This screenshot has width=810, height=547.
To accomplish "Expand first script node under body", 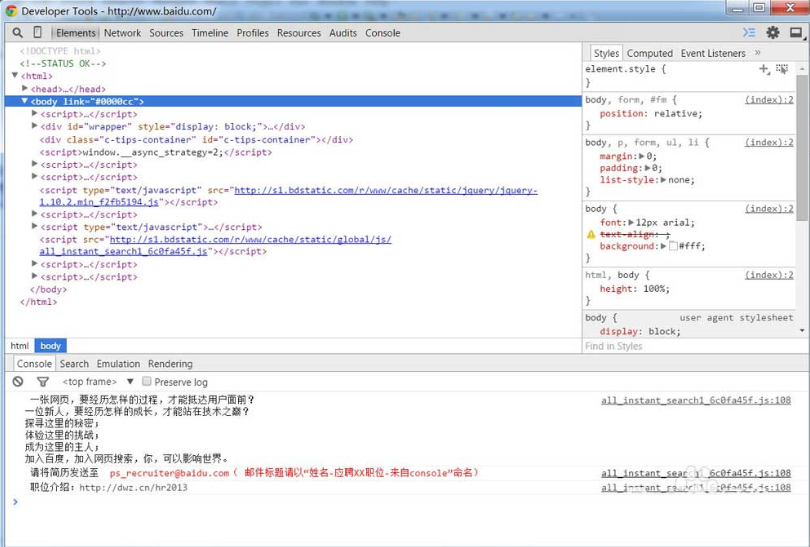I will 35,113.
